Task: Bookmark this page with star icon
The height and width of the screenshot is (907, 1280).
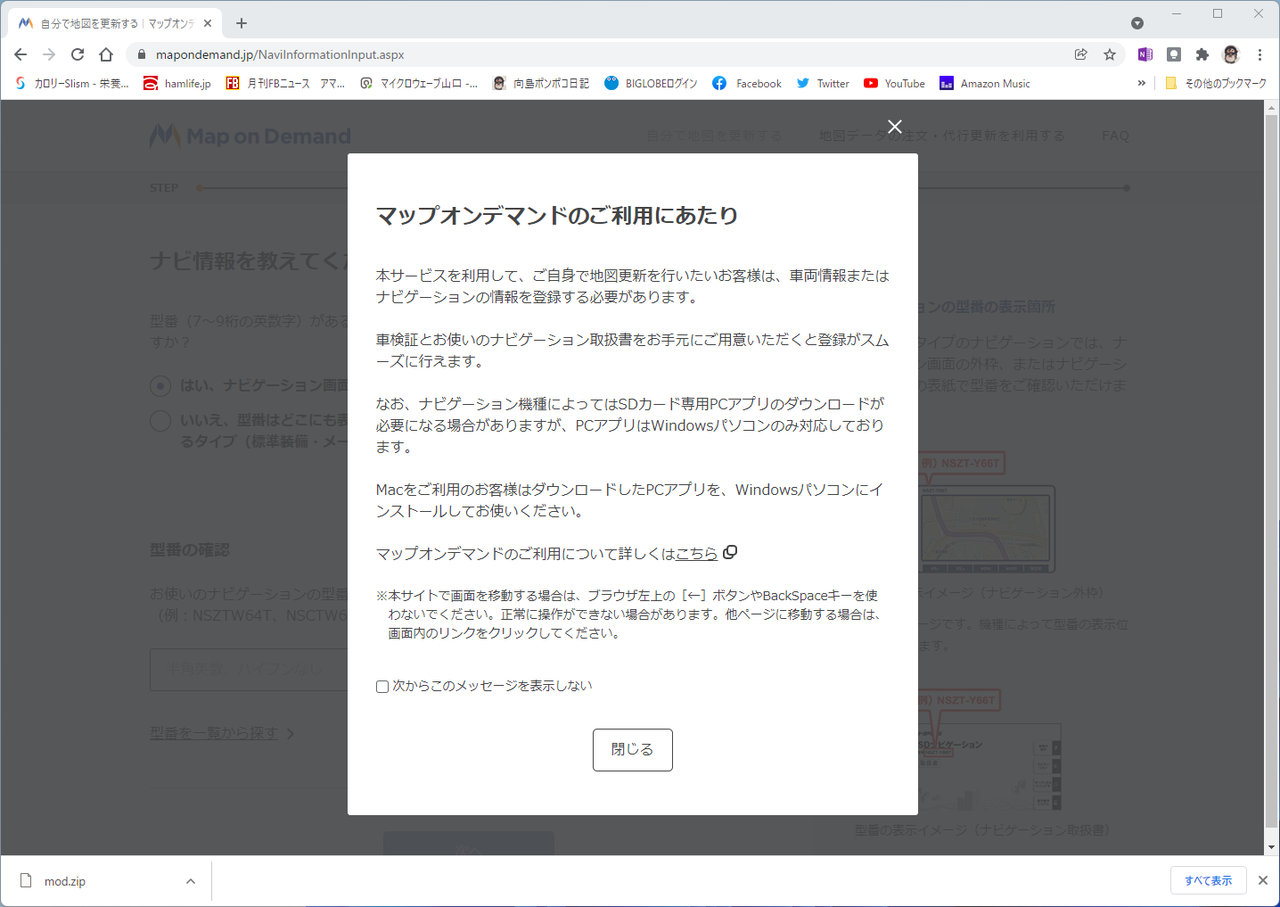Action: click(1109, 55)
